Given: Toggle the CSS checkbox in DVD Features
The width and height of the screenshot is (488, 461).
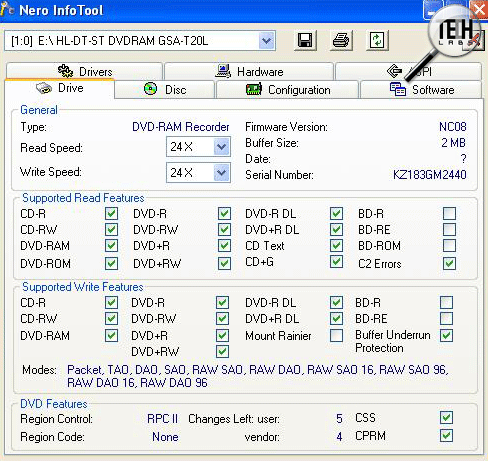Looking at the screenshot, I should [446, 417].
